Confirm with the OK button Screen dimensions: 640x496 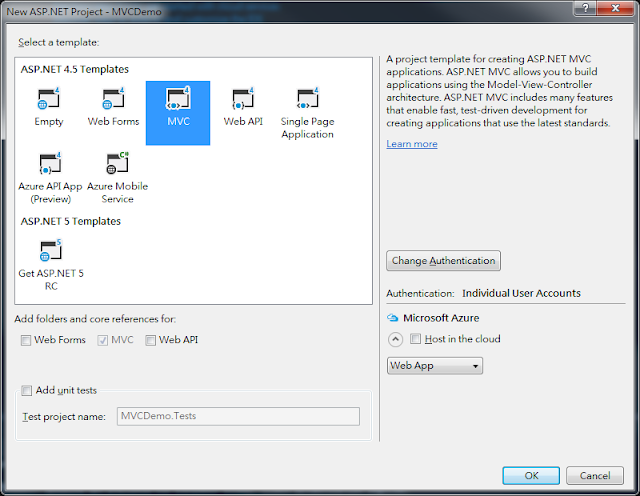tap(531, 476)
